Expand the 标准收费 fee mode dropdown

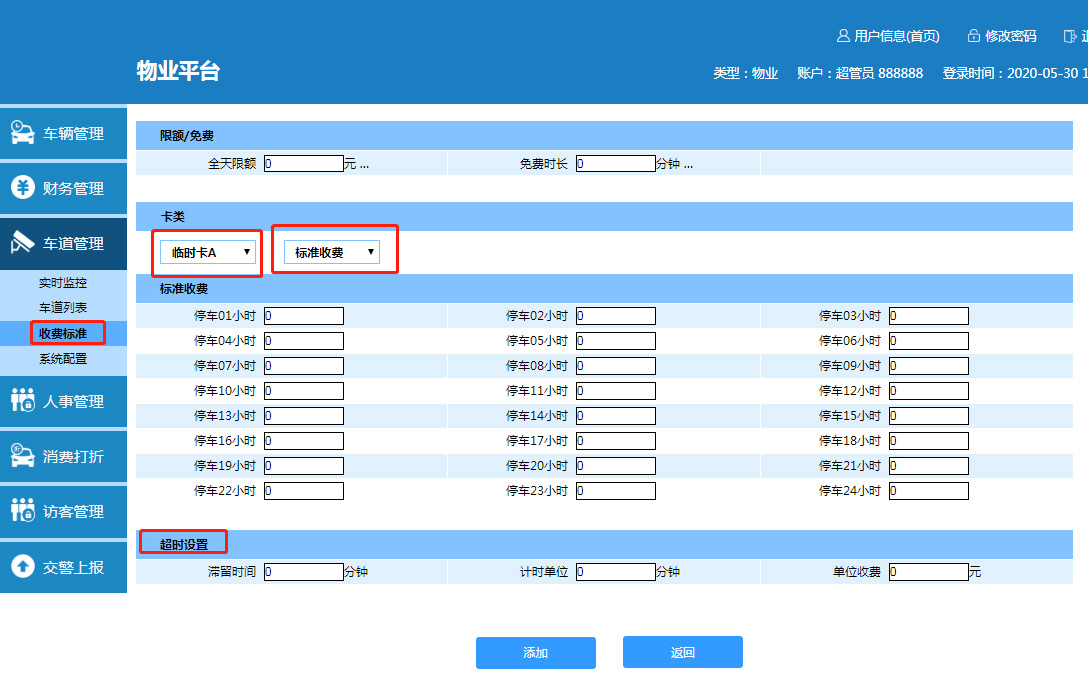332,252
